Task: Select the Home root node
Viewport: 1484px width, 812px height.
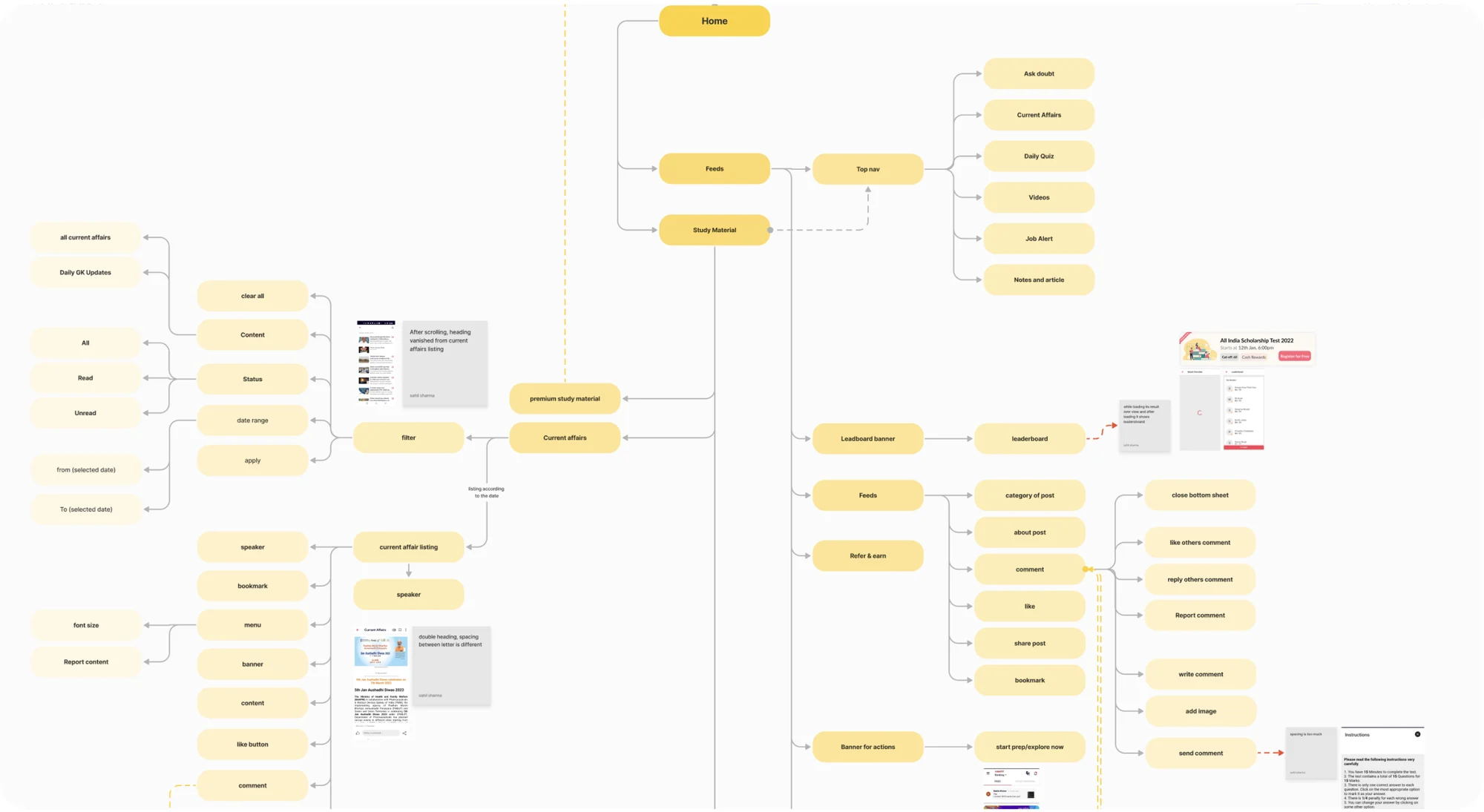Action: [x=714, y=21]
